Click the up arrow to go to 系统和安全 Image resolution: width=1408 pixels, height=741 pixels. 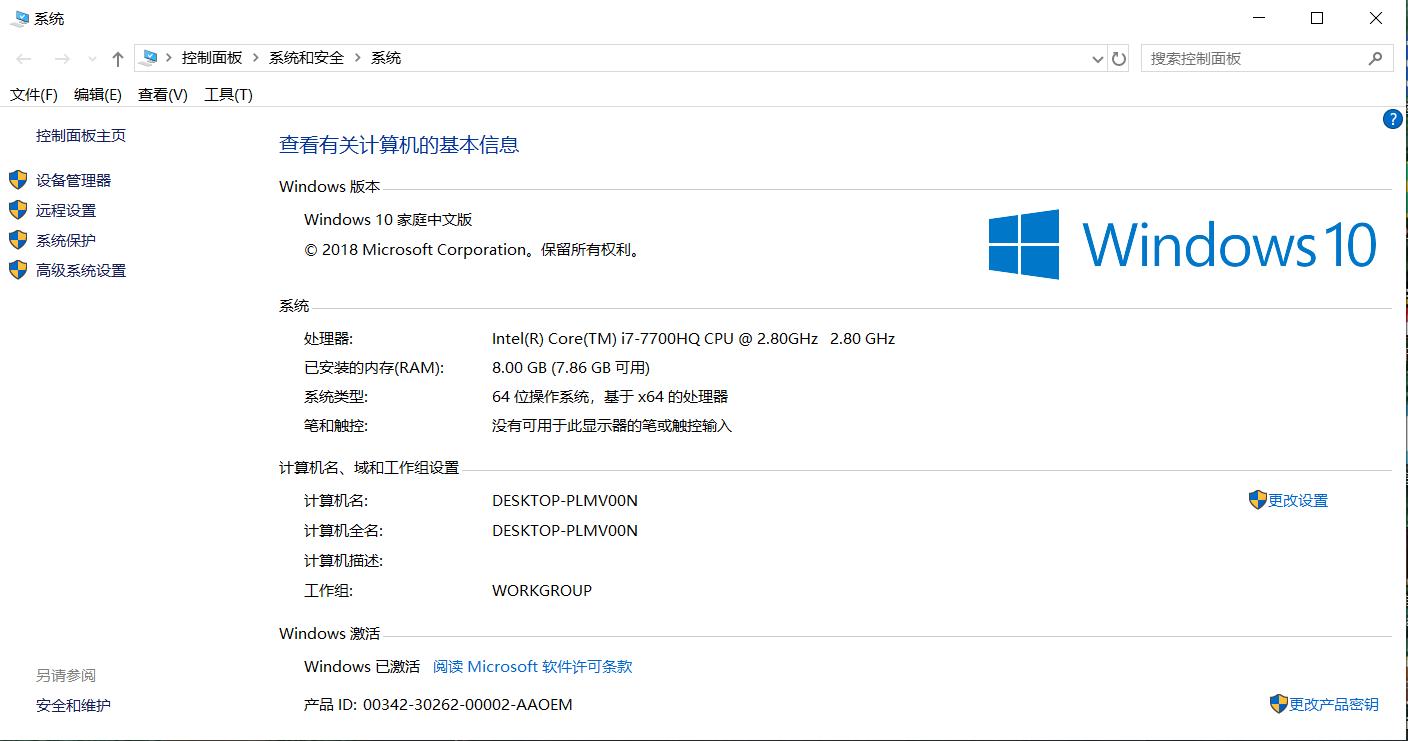click(x=117, y=58)
